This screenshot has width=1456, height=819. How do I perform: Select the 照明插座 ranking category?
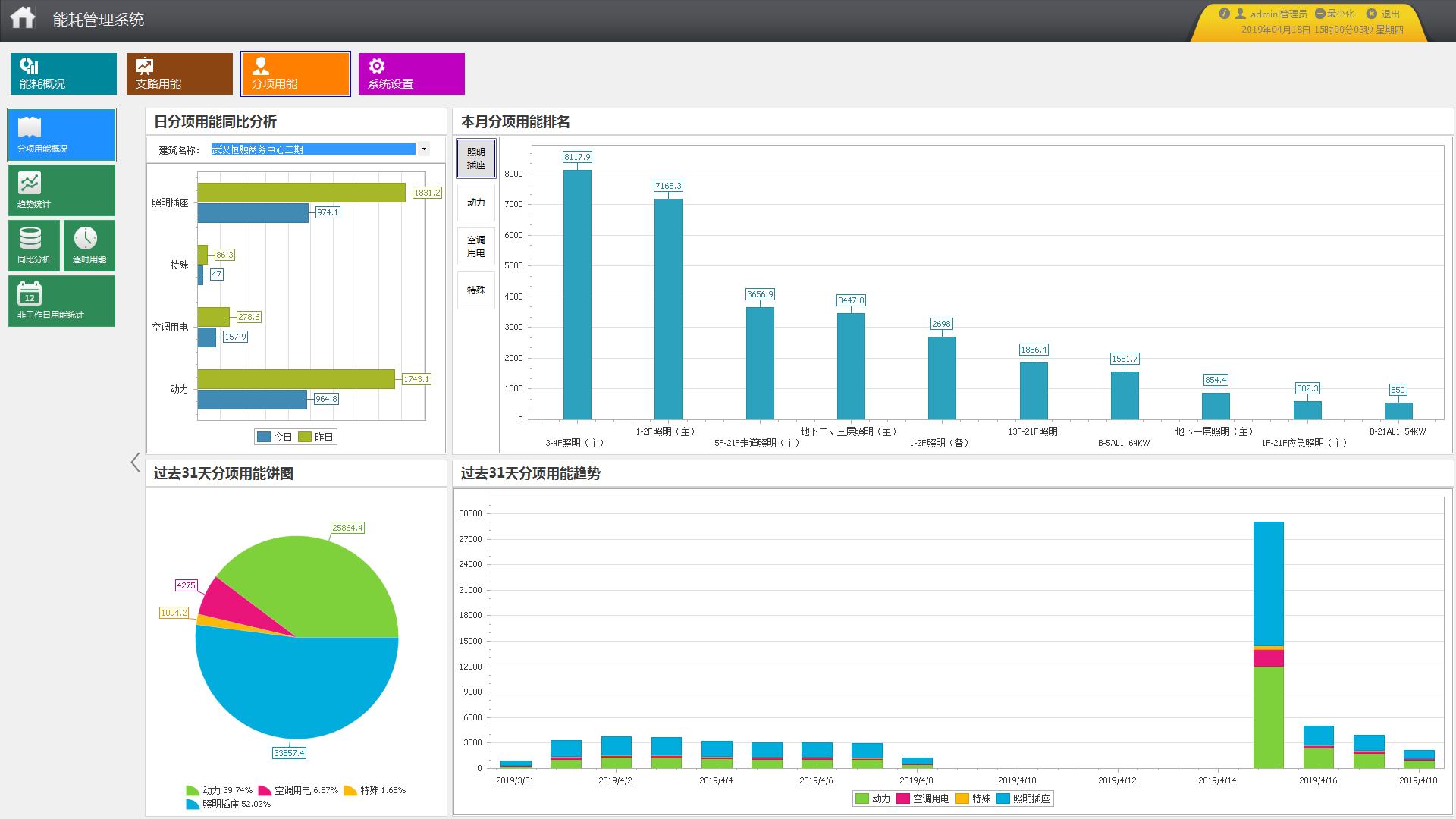pos(475,158)
